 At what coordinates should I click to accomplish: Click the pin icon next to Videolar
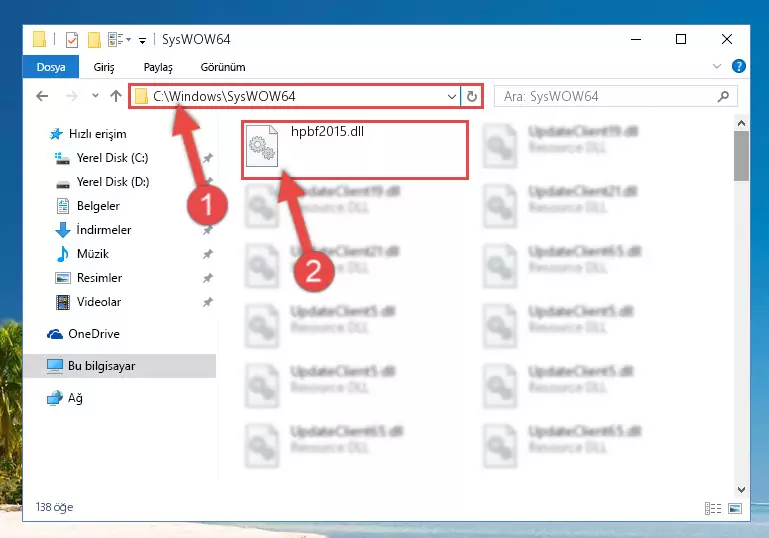pyautogui.click(x=208, y=302)
